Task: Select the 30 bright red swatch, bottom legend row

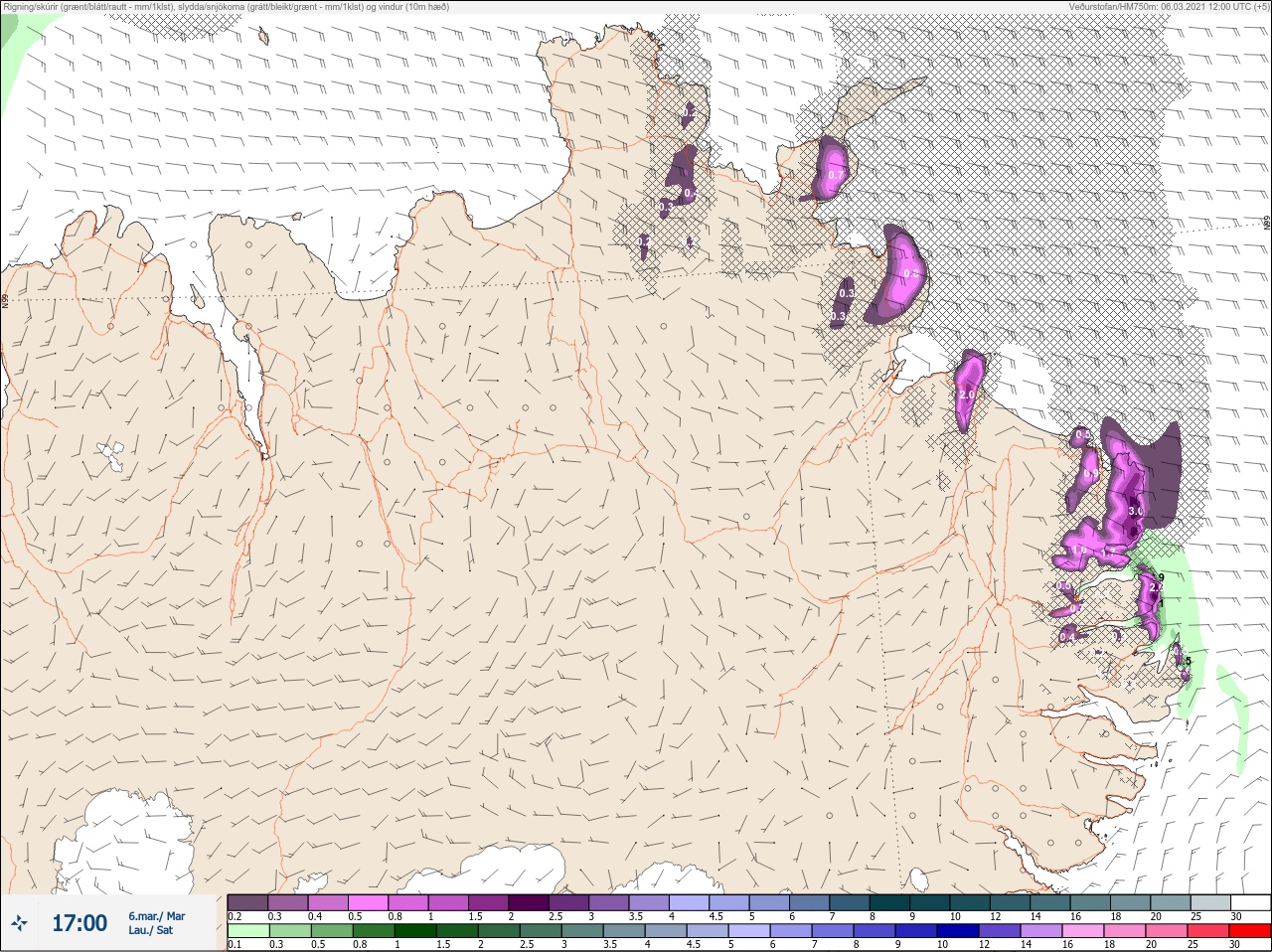Action: 1250,932
